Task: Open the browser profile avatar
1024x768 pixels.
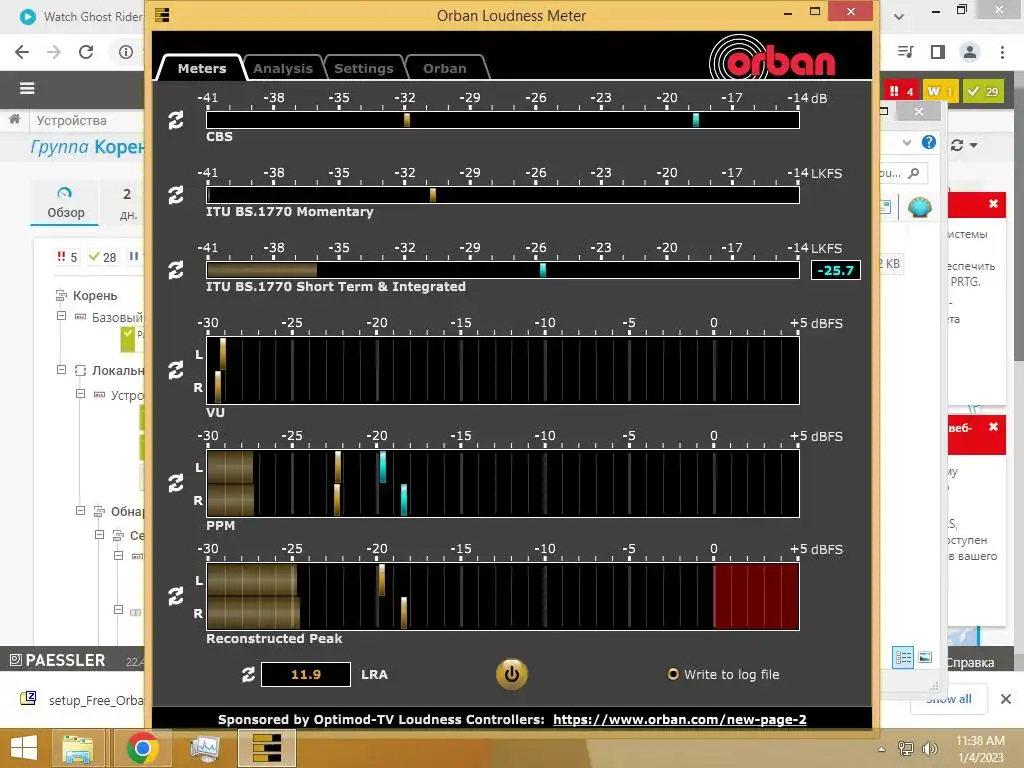Action: 970,52
